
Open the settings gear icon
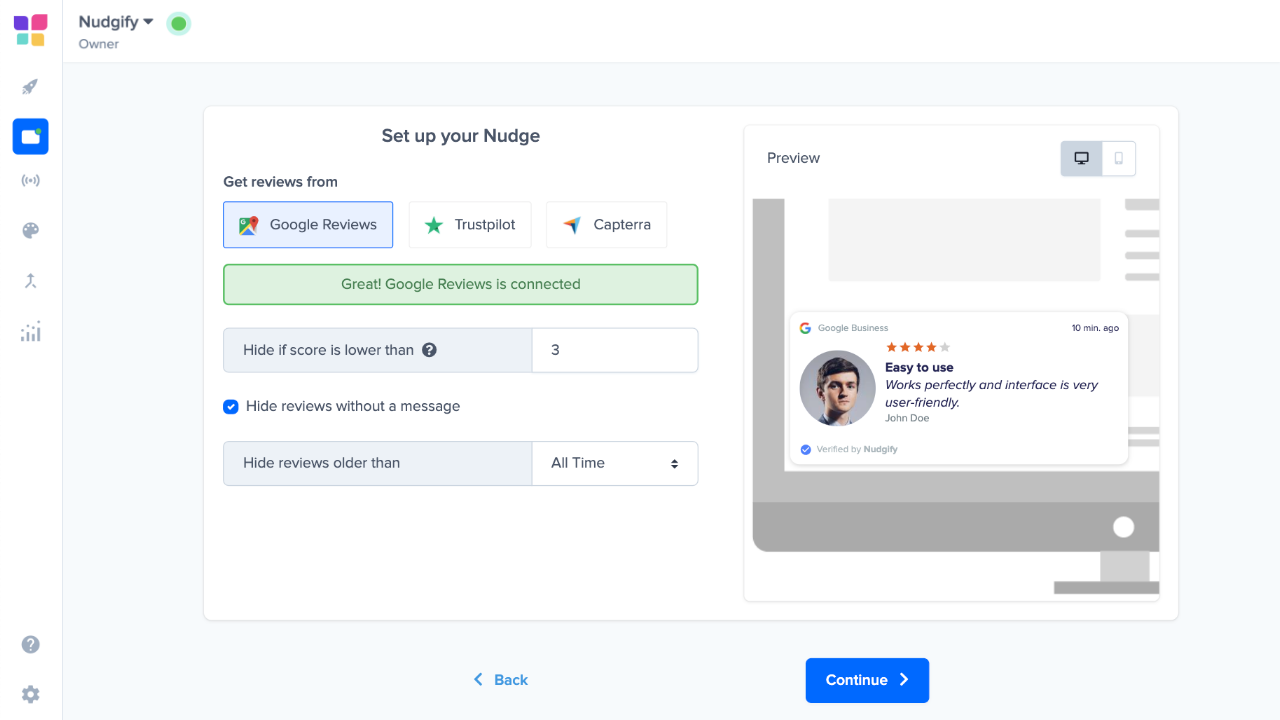pyautogui.click(x=30, y=694)
